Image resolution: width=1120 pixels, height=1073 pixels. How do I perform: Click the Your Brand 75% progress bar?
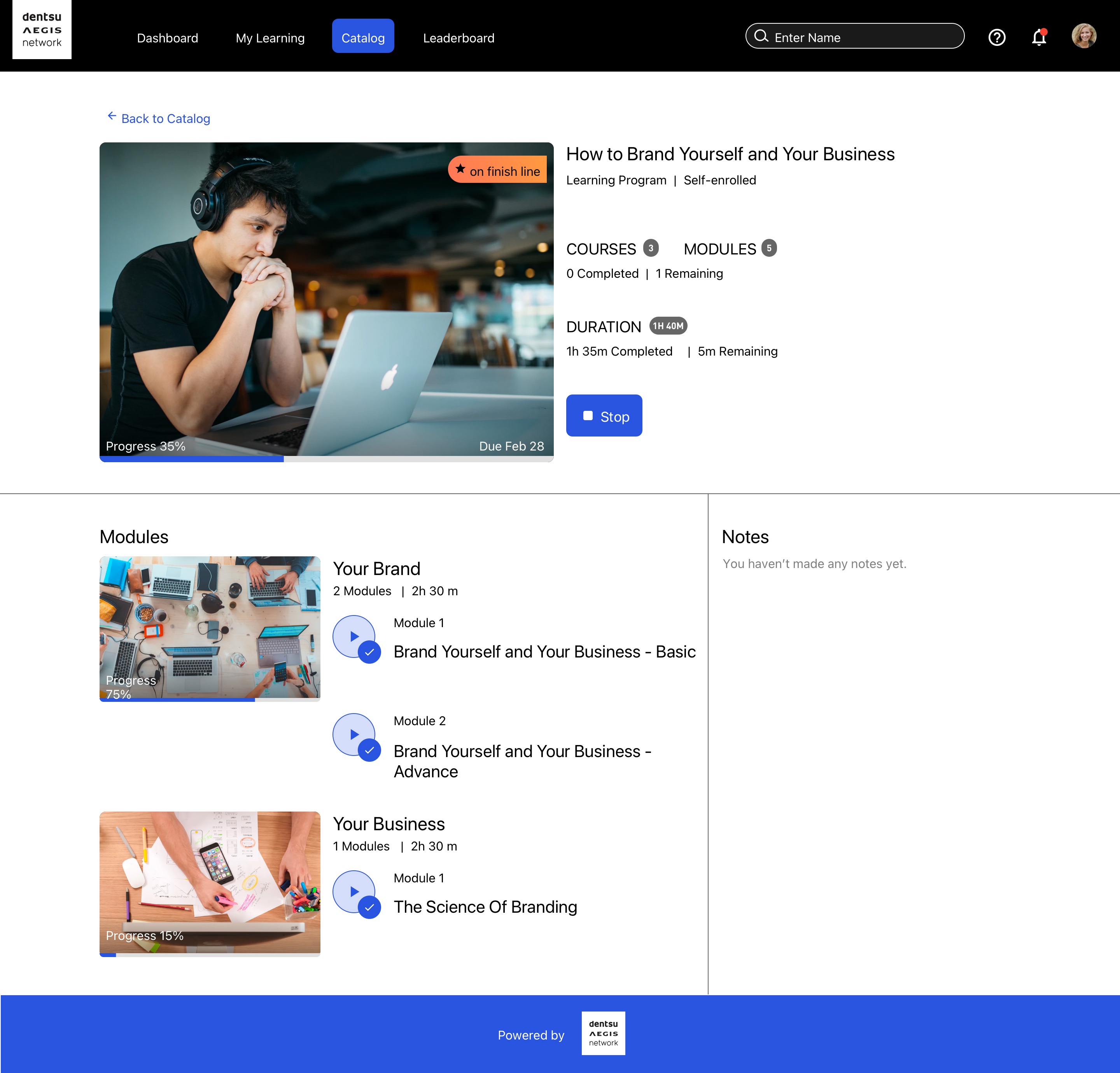(210, 700)
